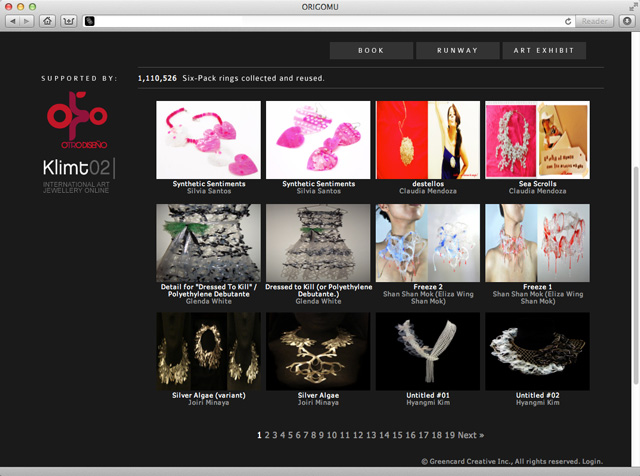Go to page 16 of gallery

coord(411,435)
